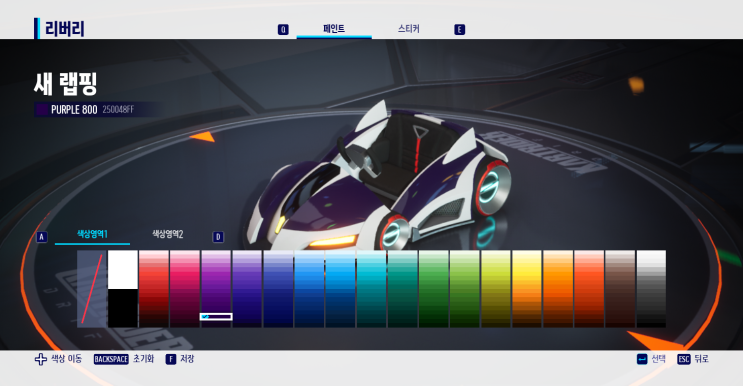Select the 색상영역1 tab
The image size is (743, 386).
pyautogui.click(x=92, y=234)
